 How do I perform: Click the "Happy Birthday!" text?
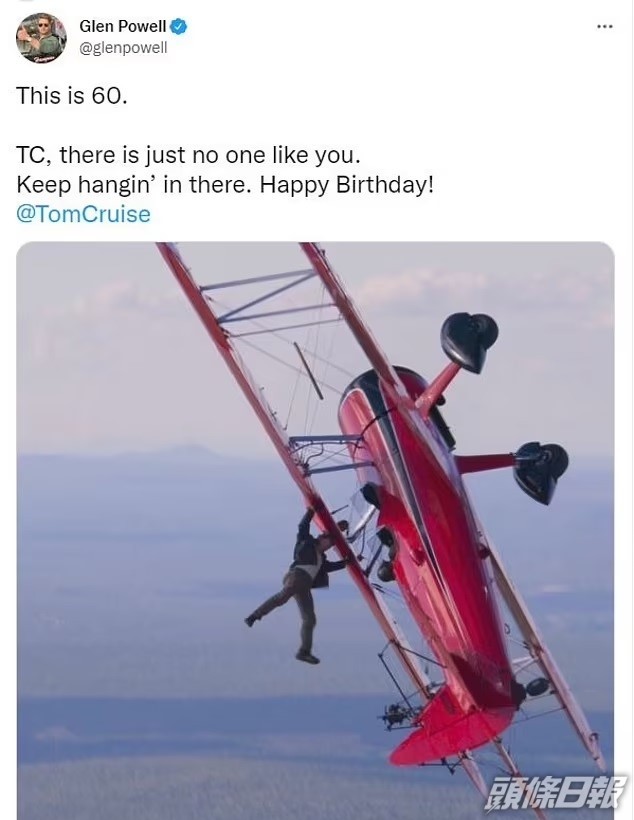347,185
